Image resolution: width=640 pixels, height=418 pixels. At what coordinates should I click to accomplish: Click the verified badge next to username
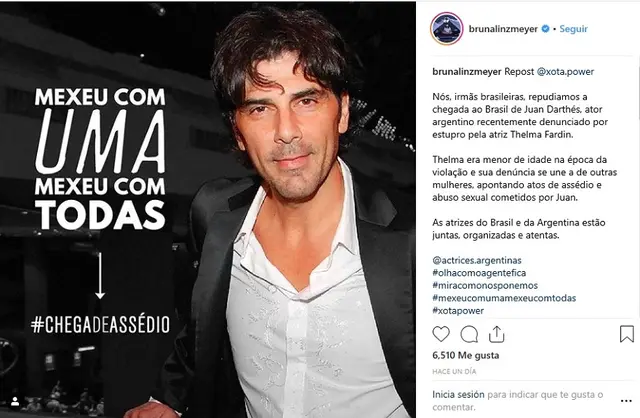[x=545, y=29]
